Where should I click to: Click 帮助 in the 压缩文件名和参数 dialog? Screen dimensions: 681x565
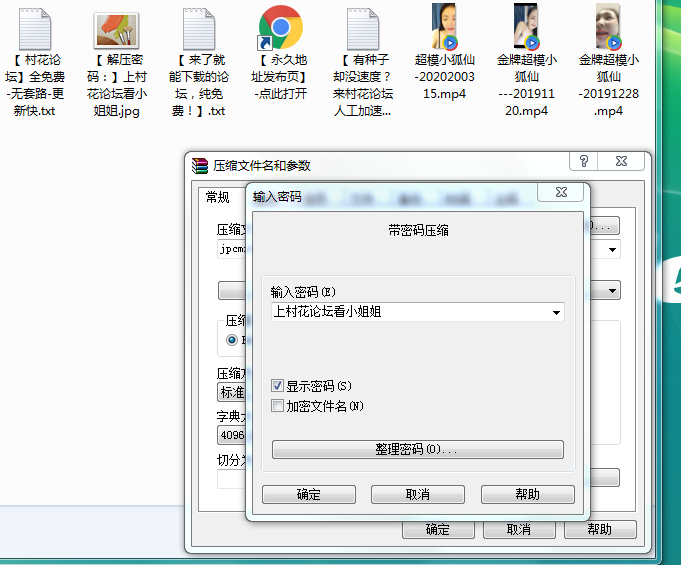pyautogui.click(x=600, y=529)
